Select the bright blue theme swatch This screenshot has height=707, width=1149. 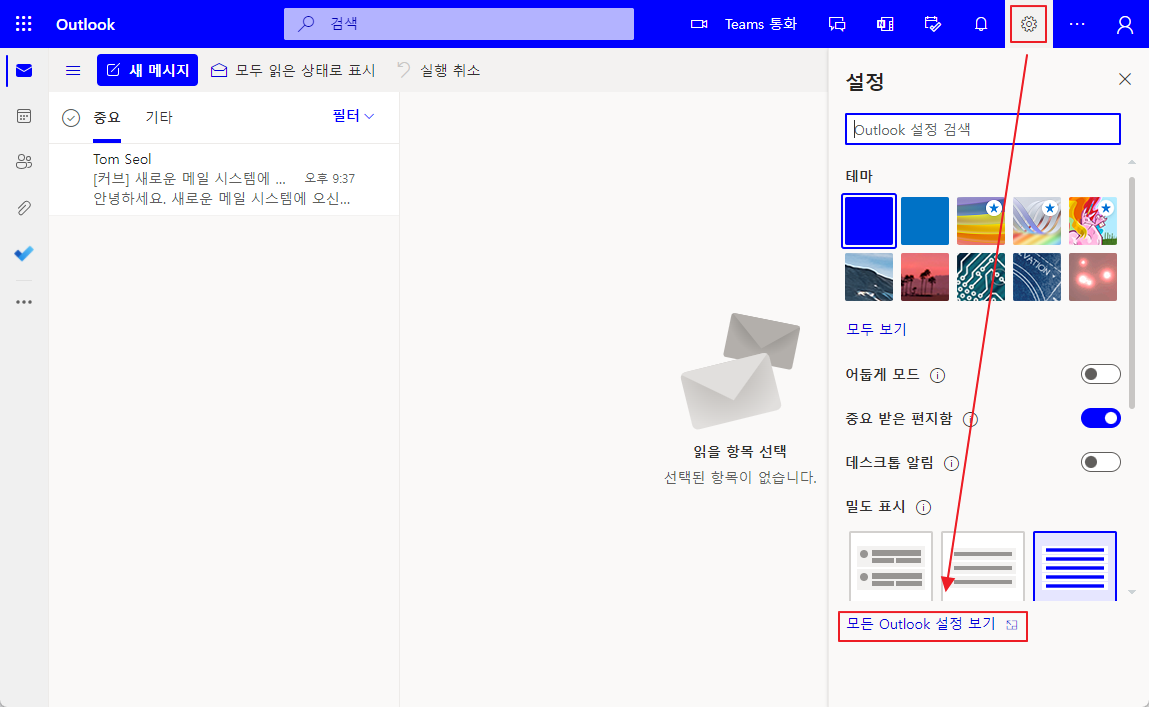coord(868,221)
